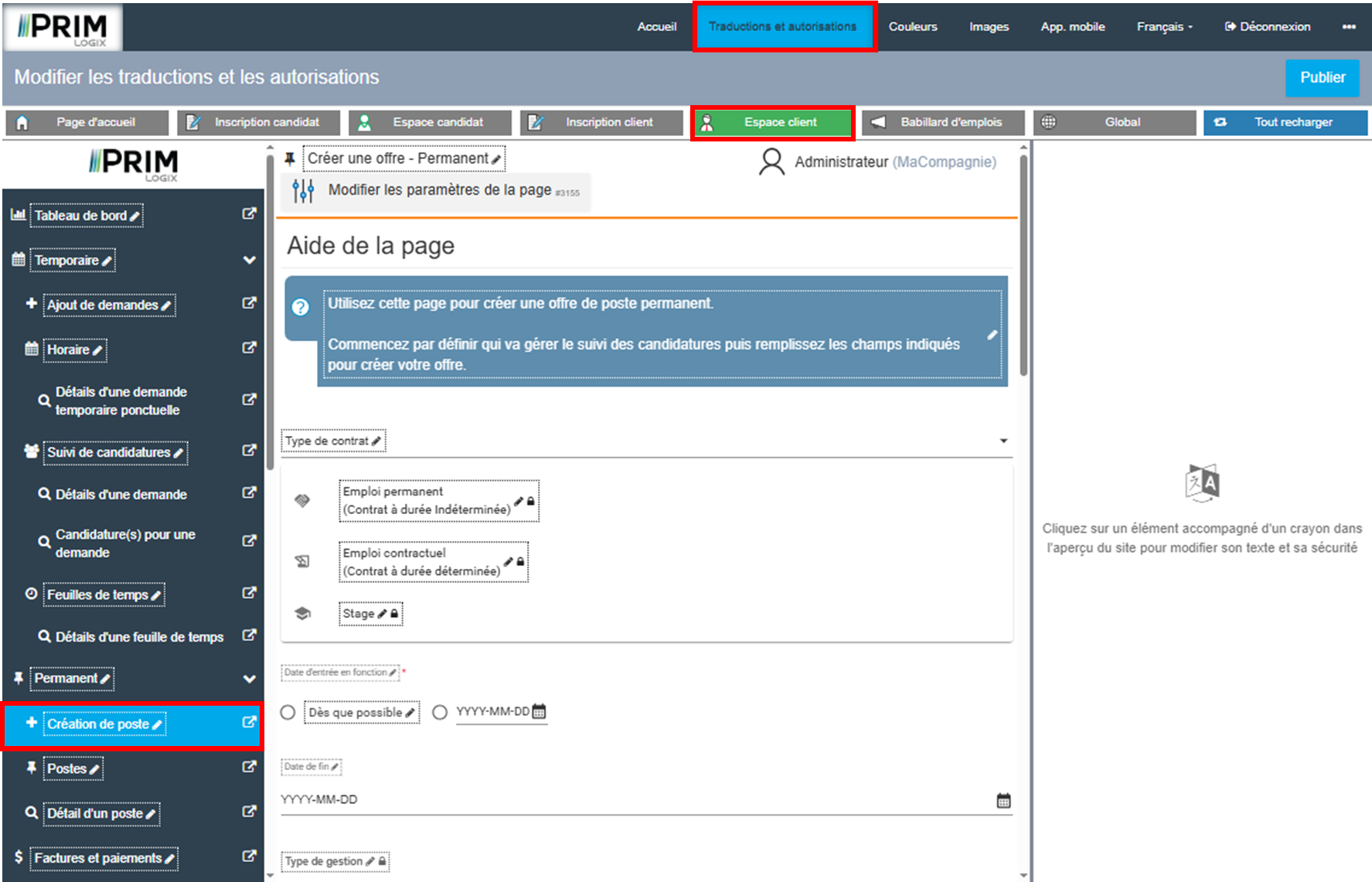Open the Type de contrat dropdown arrow
1372x882 pixels.
click(1003, 441)
